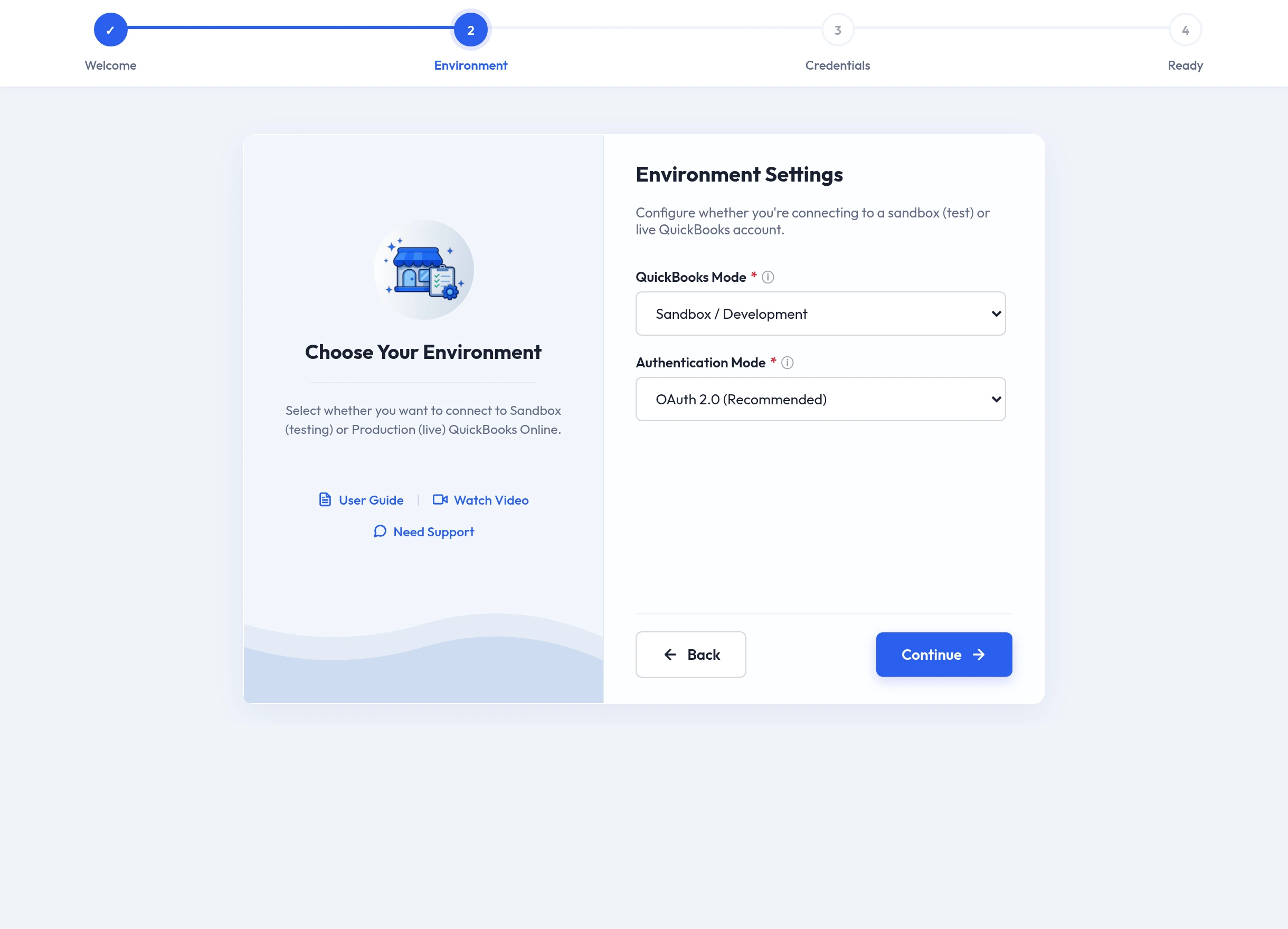The width and height of the screenshot is (1288, 929).
Task: Click the Authentication Mode info icon
Action: pyautogui.click(x=787, y=362)
